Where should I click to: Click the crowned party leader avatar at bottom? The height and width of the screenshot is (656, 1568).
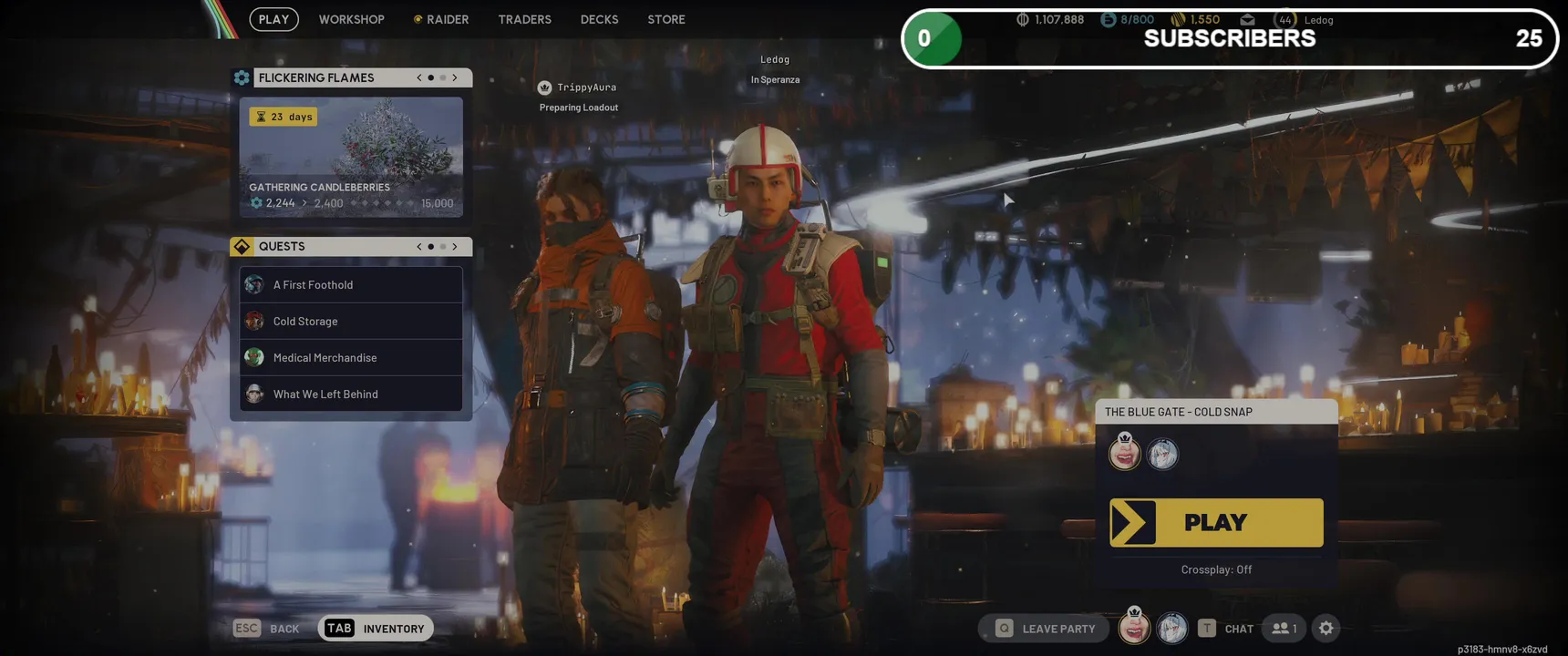[x=1134, y=626]
